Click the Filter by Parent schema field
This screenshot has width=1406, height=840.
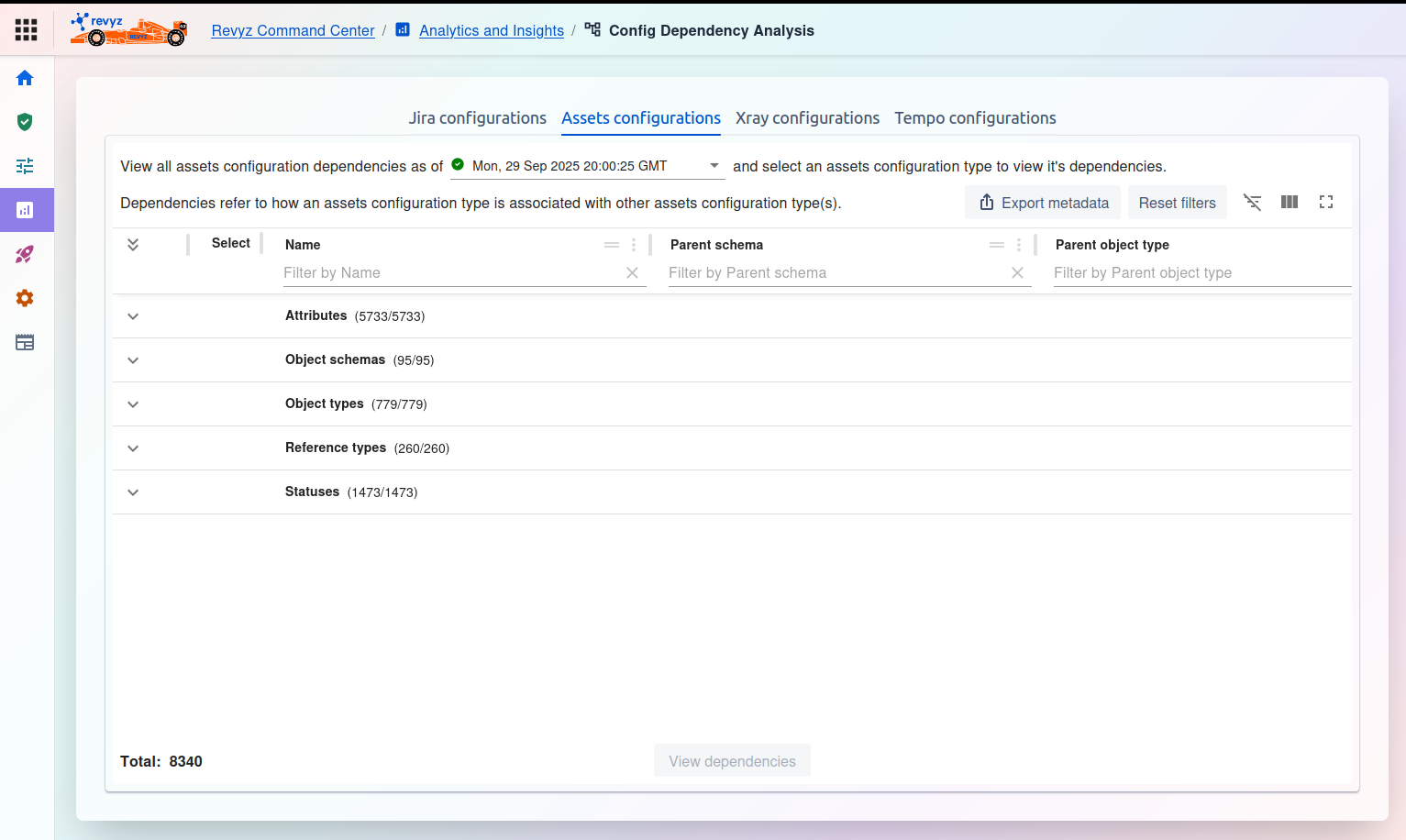click(x=835, y=273)
